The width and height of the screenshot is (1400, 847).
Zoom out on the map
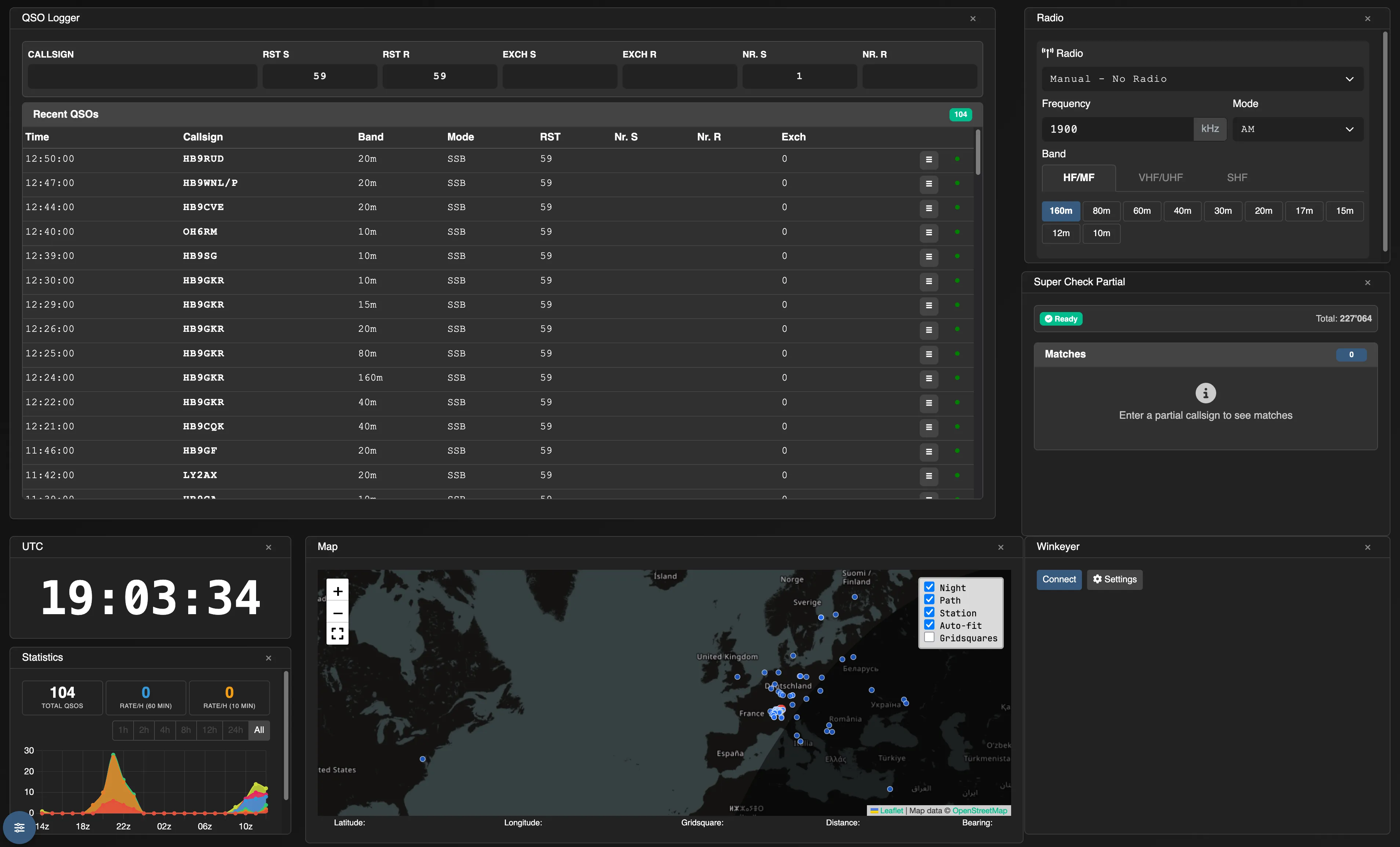[x=338, y=613]
